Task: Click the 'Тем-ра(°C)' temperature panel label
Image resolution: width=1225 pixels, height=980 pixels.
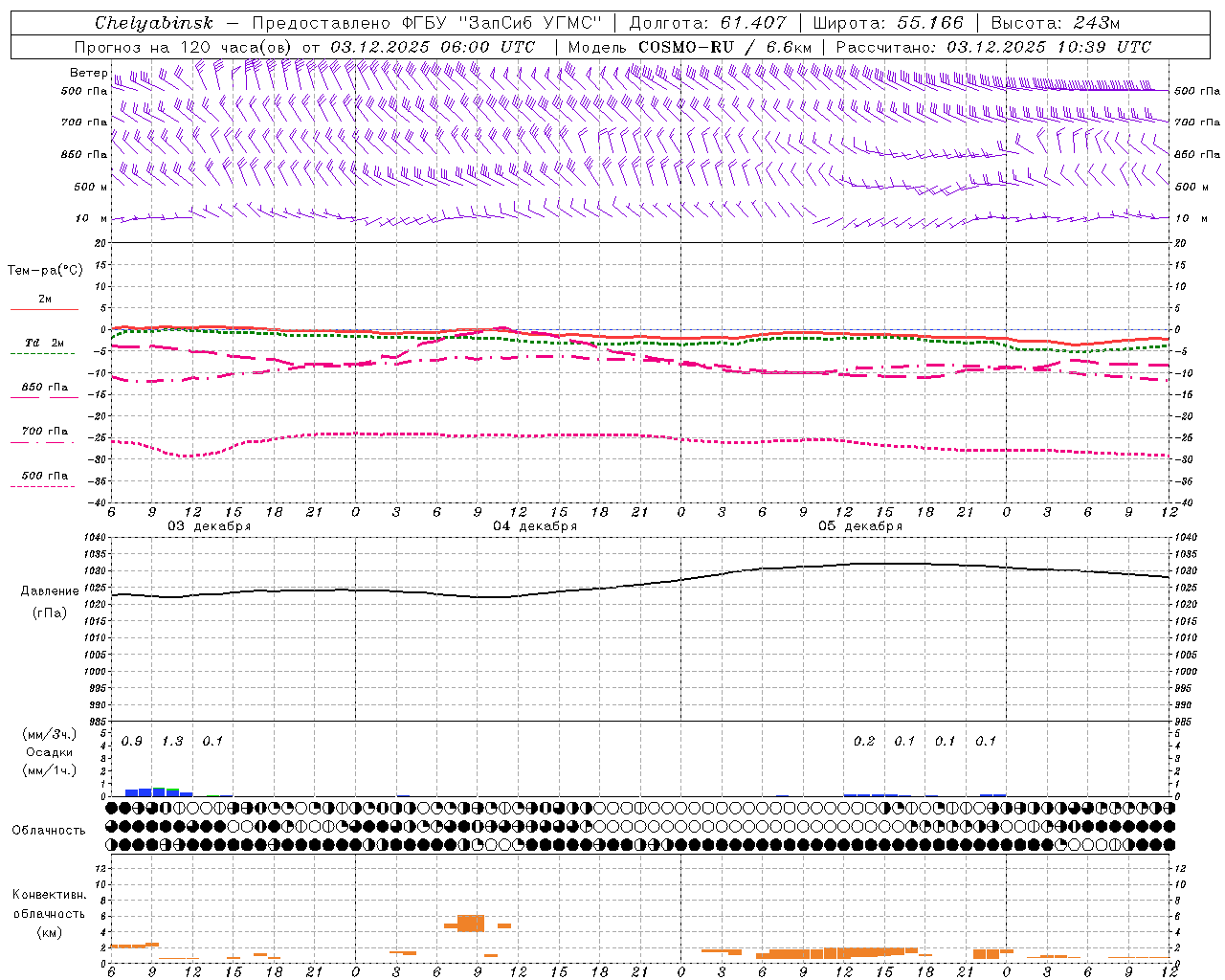Action: point(45,271)
